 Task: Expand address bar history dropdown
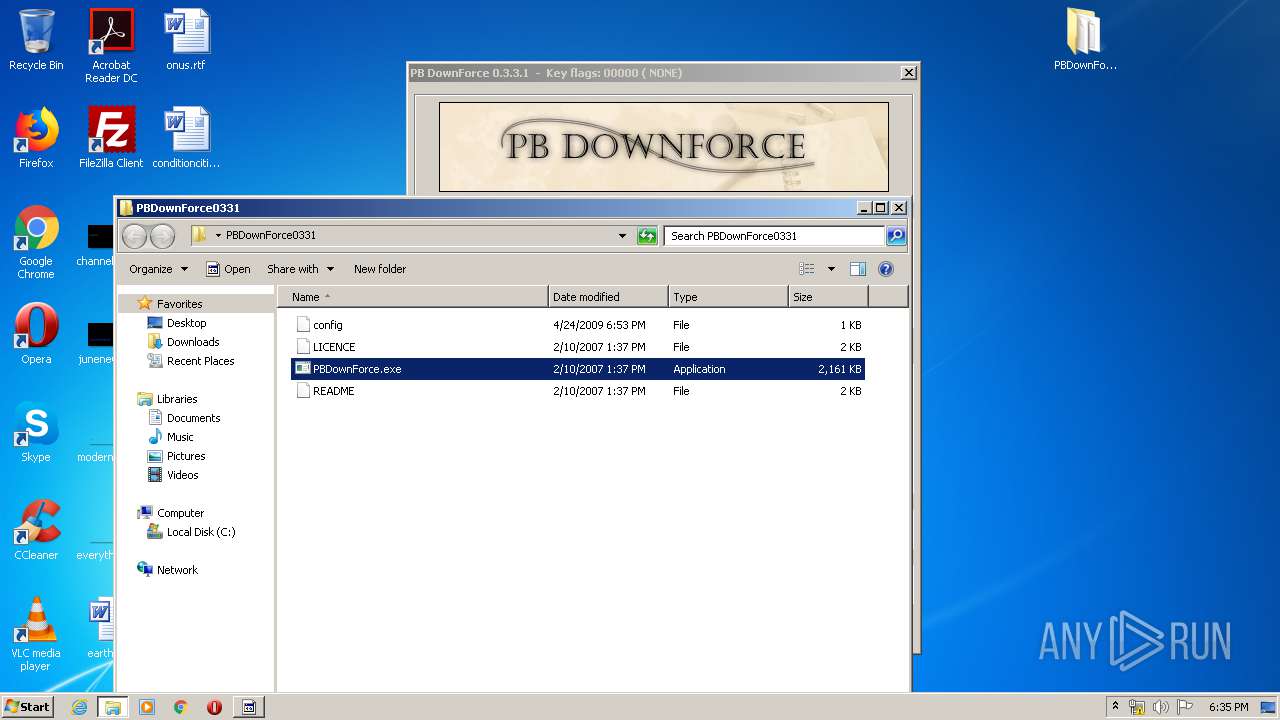pyautogui.click(x=622, y=236)
